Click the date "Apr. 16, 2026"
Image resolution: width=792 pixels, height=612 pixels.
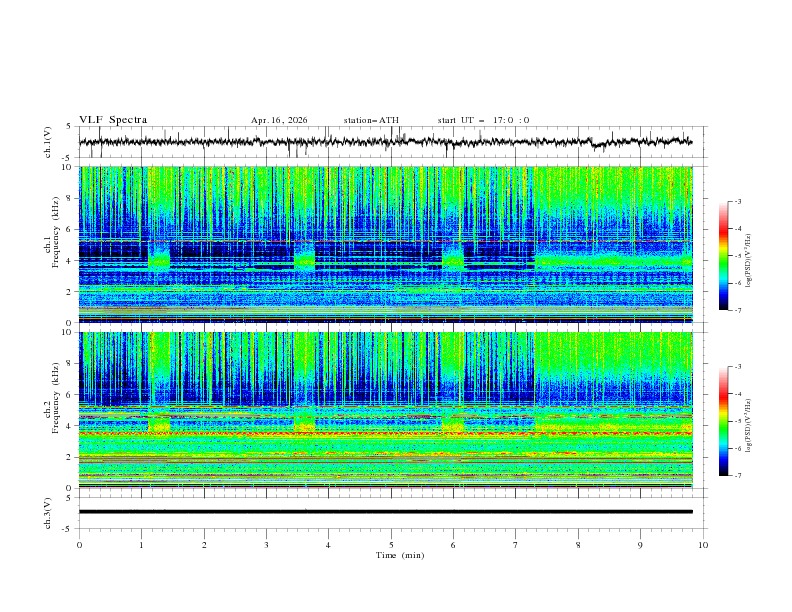point(279,120)
